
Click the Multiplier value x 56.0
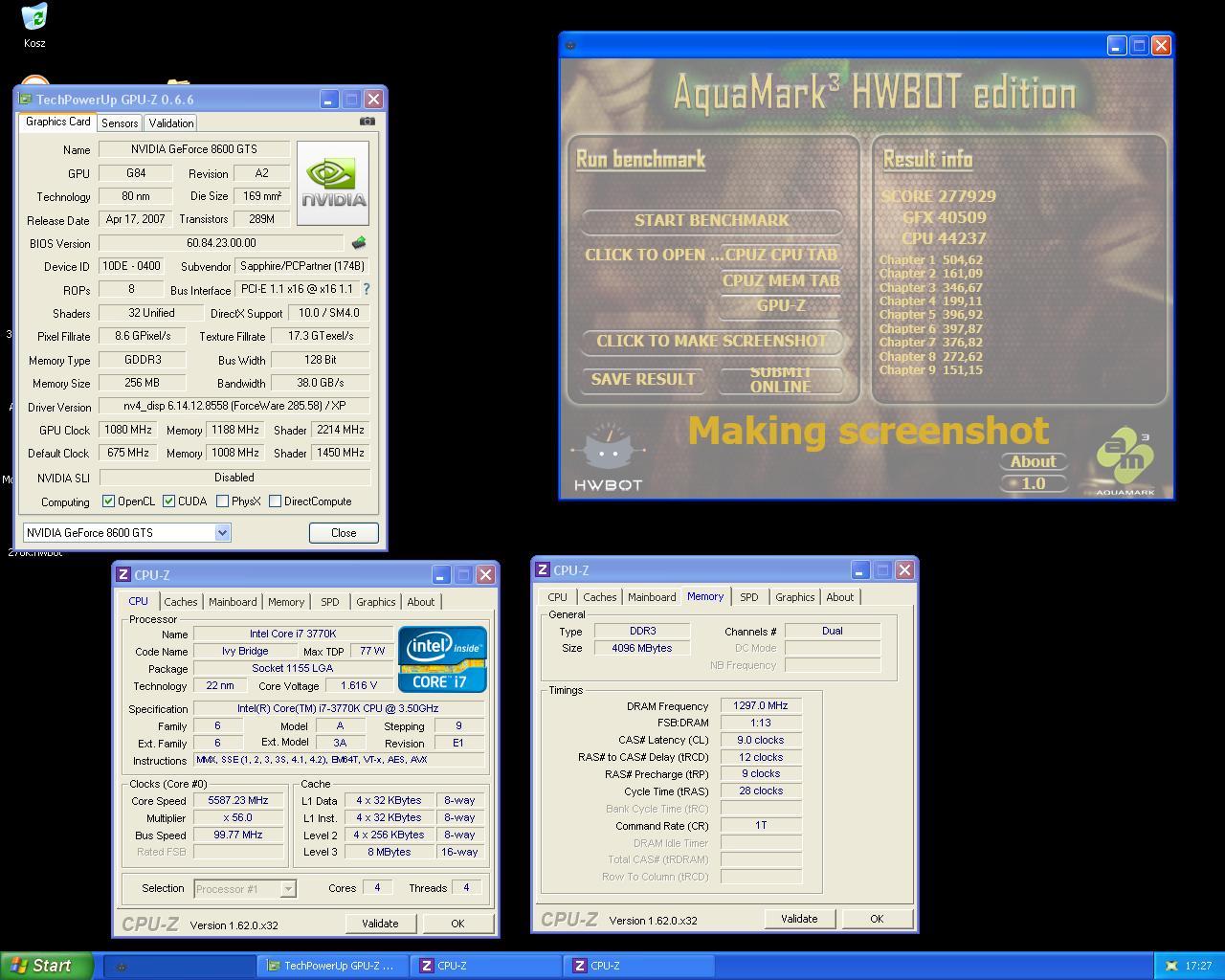[238, 817]
